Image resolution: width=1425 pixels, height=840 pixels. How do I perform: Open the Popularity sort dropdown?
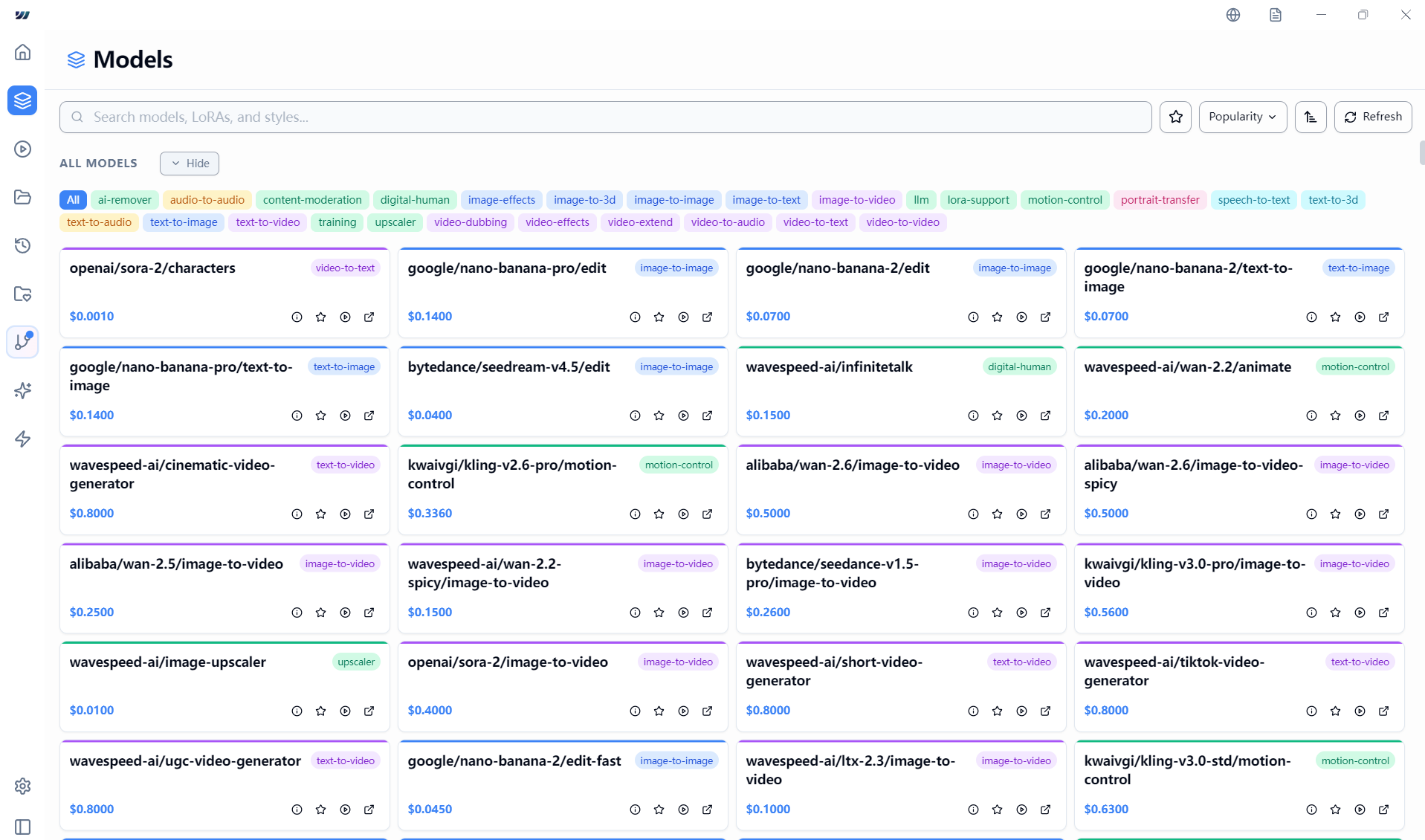click(x=1242, y=117)
